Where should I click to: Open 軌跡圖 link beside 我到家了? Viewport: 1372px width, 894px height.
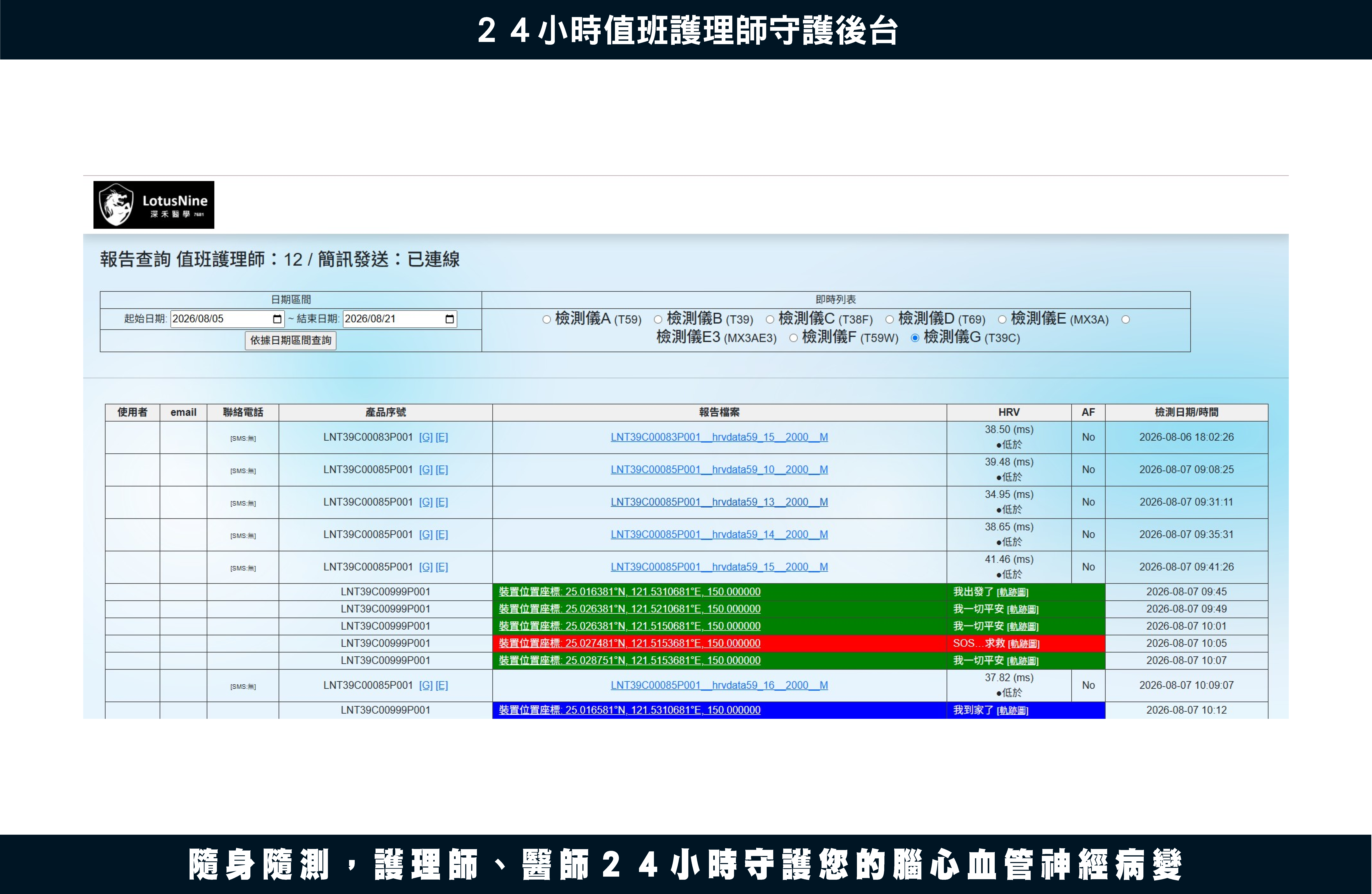click(1012, 711)
